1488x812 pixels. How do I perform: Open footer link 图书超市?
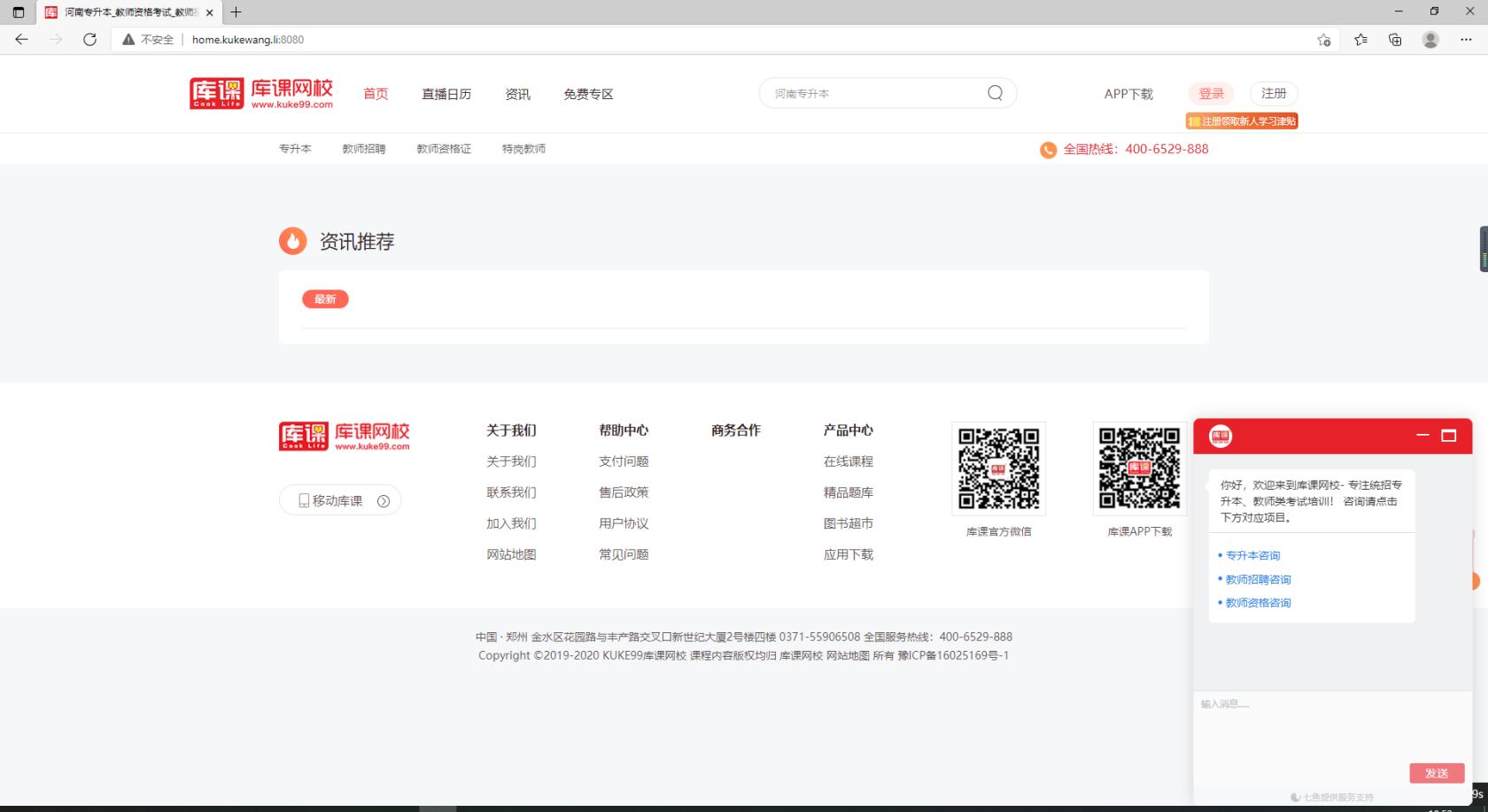tap(849, 523)
